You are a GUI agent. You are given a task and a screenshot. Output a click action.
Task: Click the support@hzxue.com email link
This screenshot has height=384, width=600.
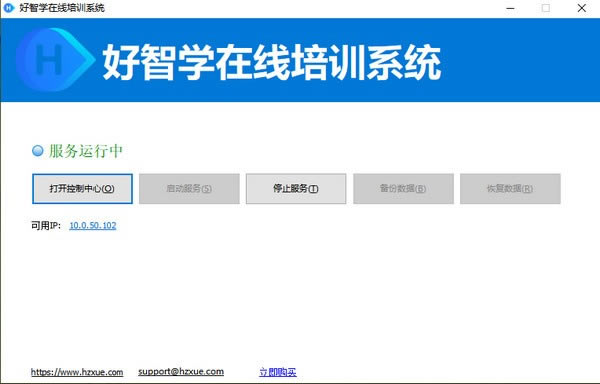click(x=181, y=372)
